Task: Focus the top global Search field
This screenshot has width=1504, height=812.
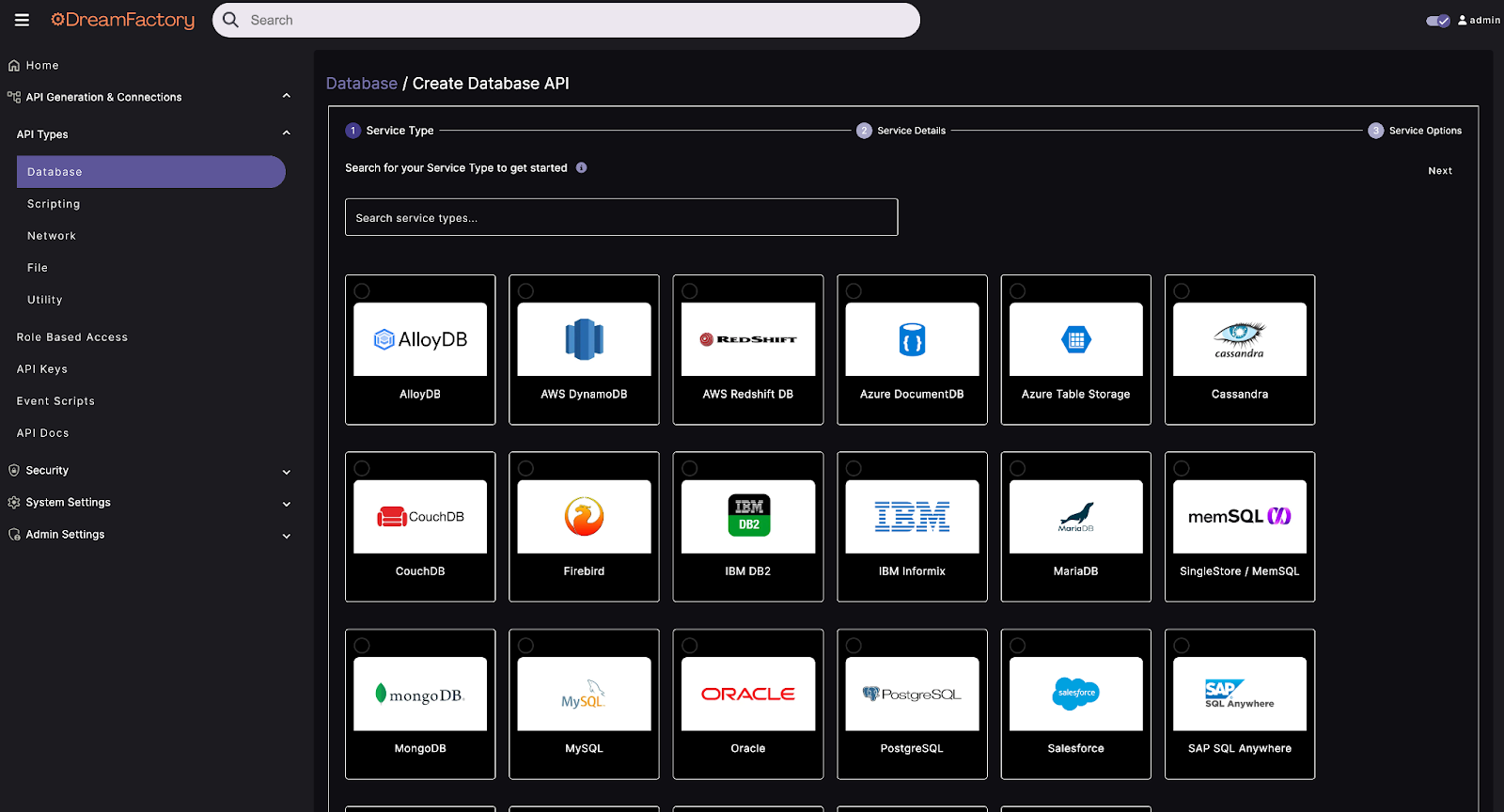Action: [566, 20]
